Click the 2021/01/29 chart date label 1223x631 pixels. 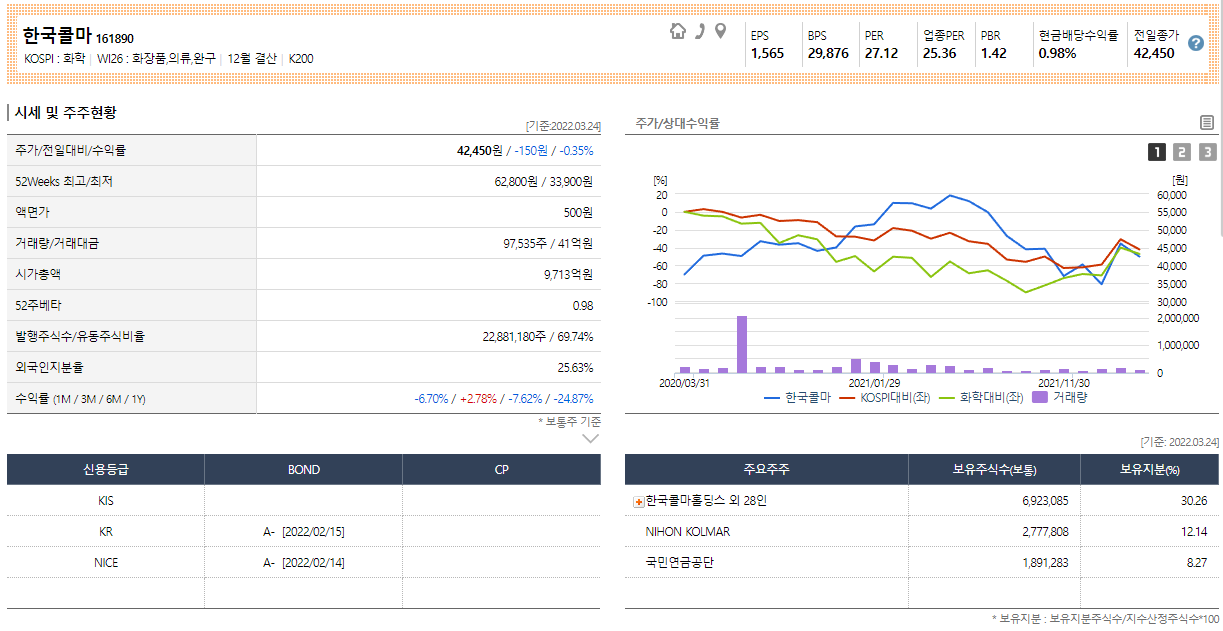[874, 382]
